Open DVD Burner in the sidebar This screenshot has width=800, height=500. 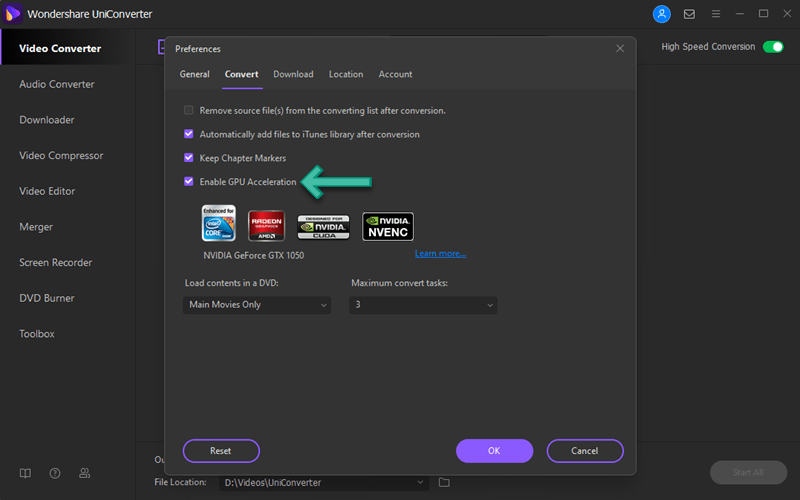(47, 298)
